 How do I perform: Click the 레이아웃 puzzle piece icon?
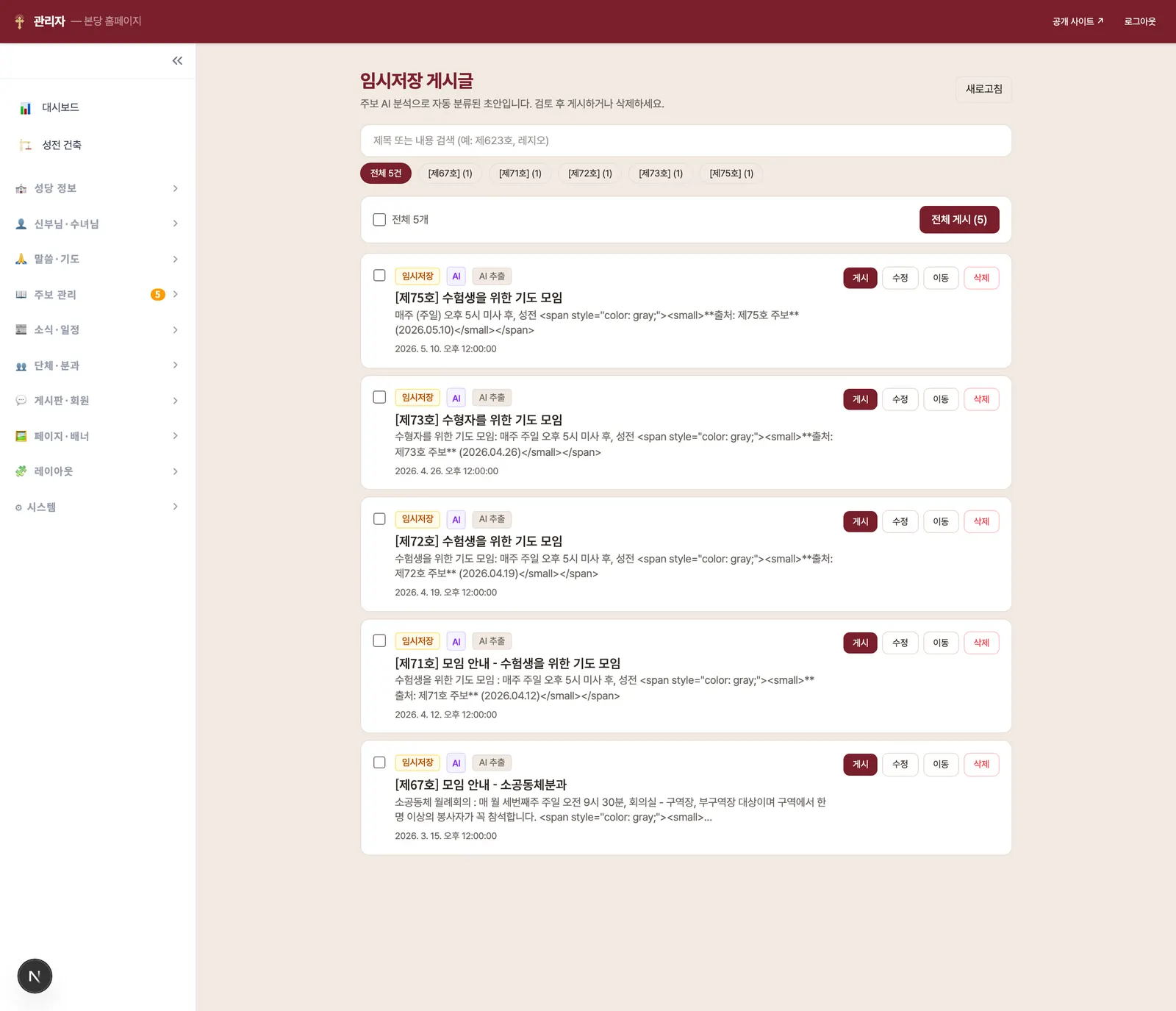(21, 471)
